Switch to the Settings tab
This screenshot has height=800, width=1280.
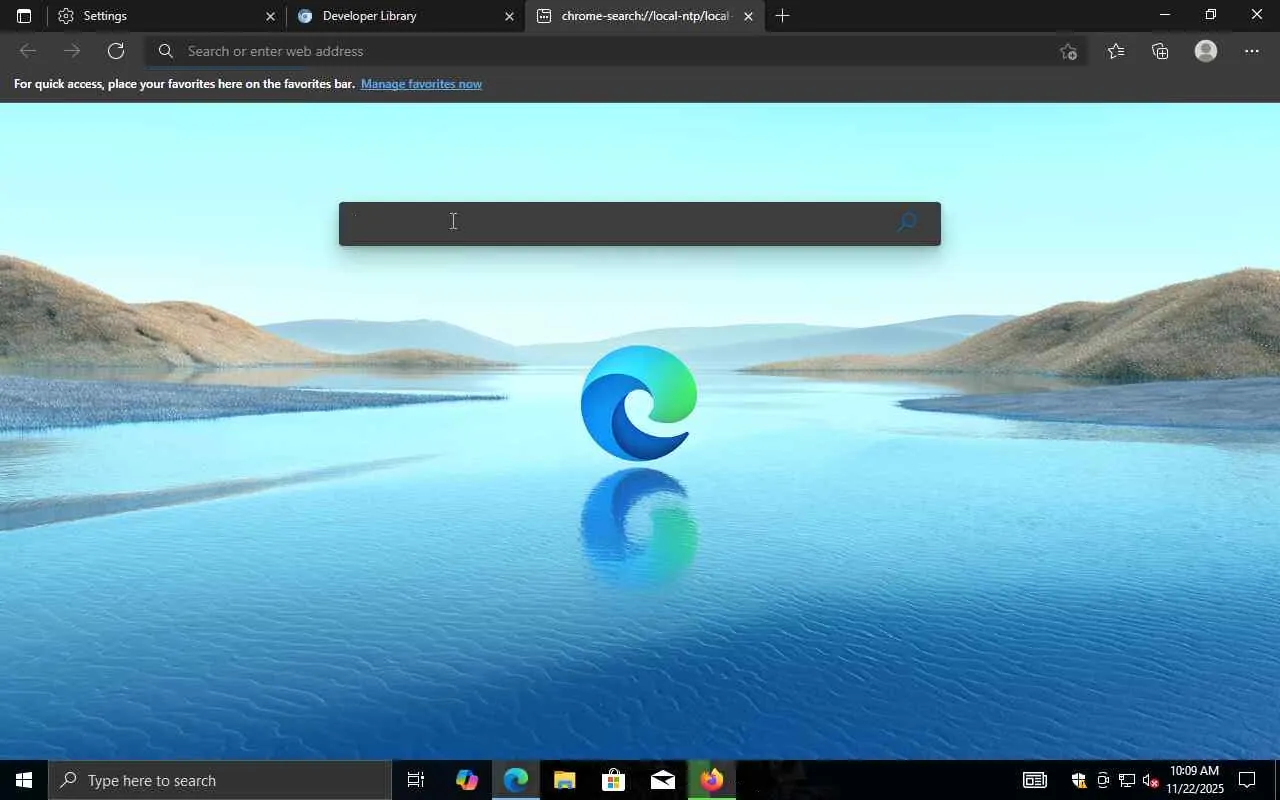point(166,16)
